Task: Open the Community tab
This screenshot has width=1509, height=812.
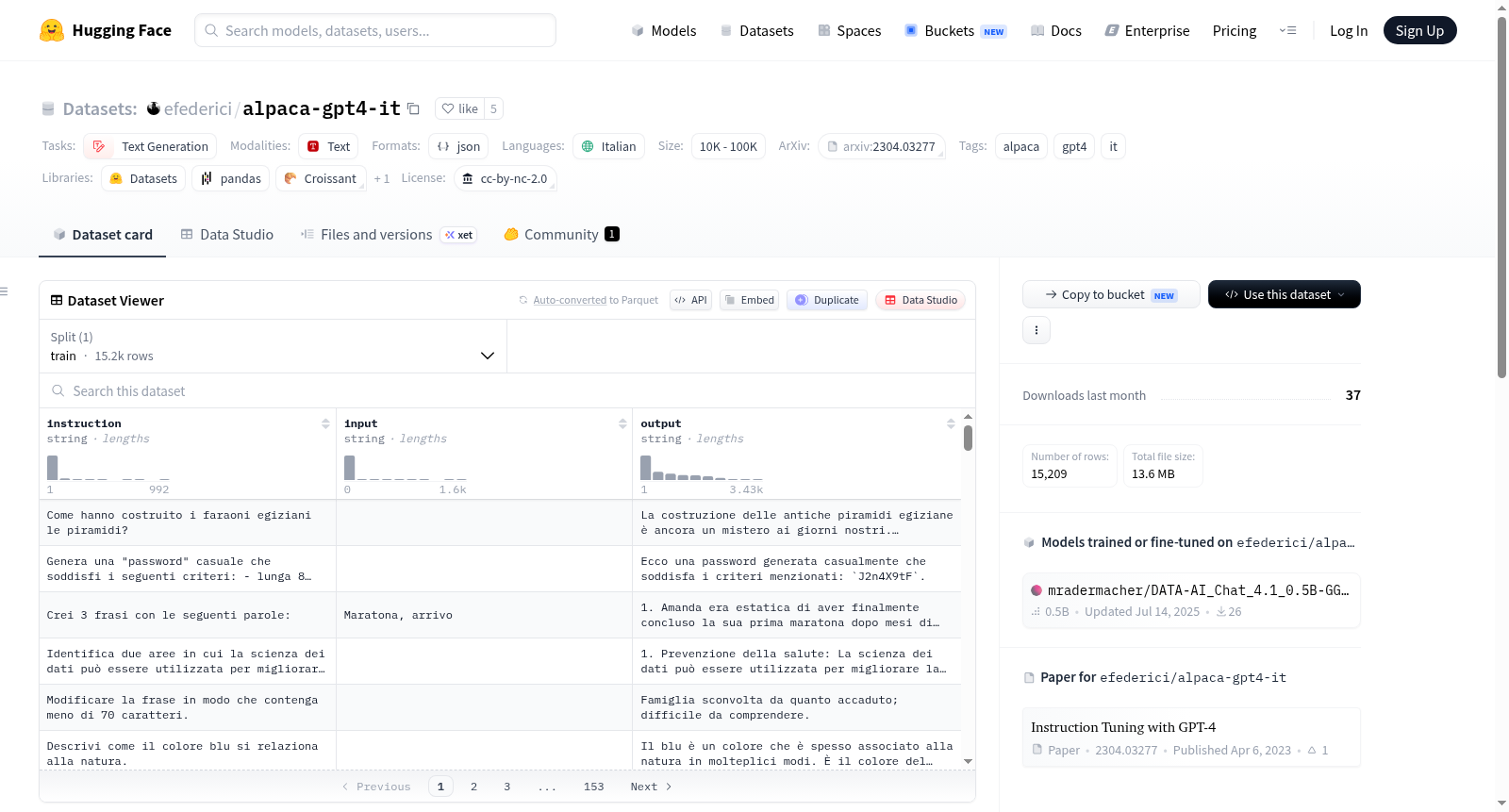Action: pos(561,234)
